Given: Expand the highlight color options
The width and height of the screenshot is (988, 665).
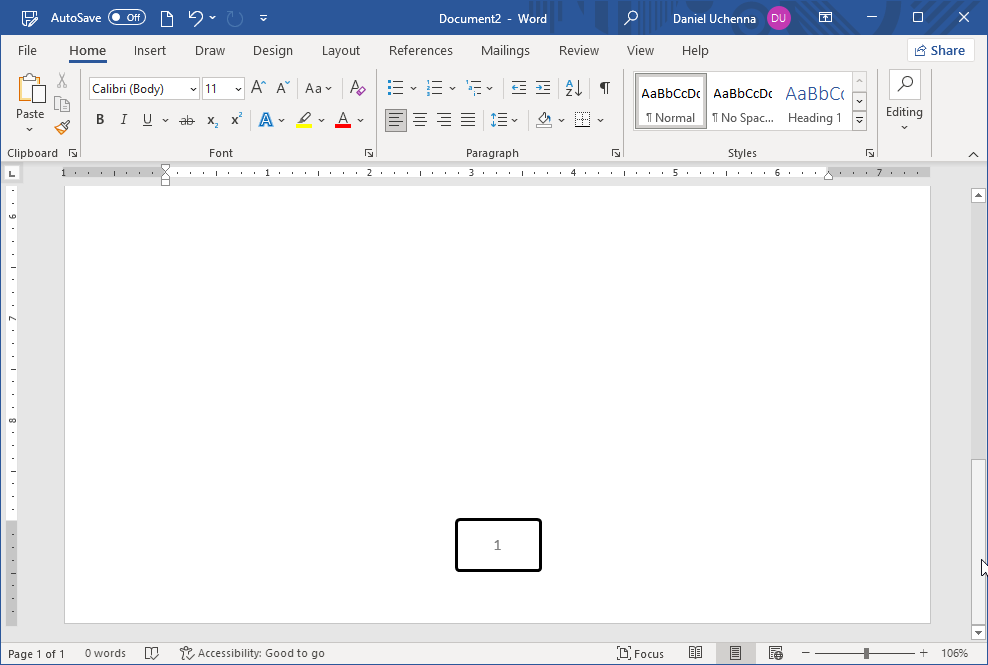Looking at the screenshot, I should (x=321, y=120).
